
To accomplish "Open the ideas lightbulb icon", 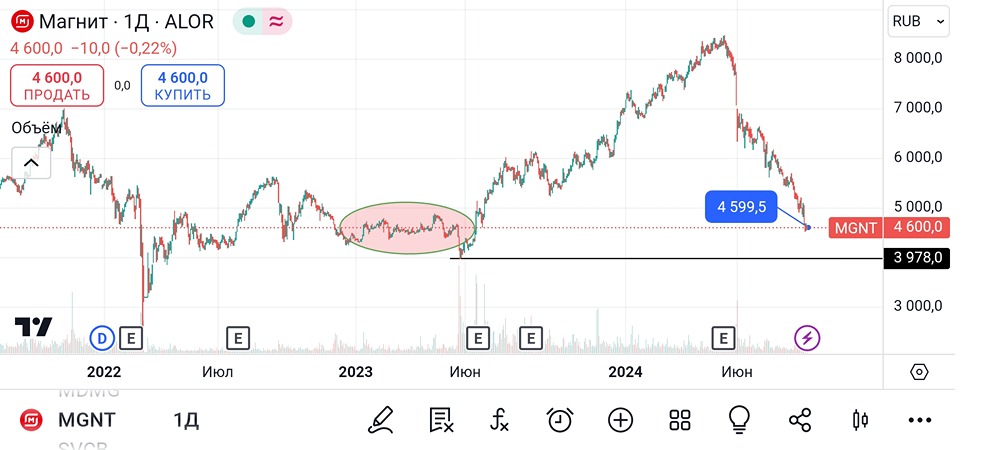I will coord(740,420).
